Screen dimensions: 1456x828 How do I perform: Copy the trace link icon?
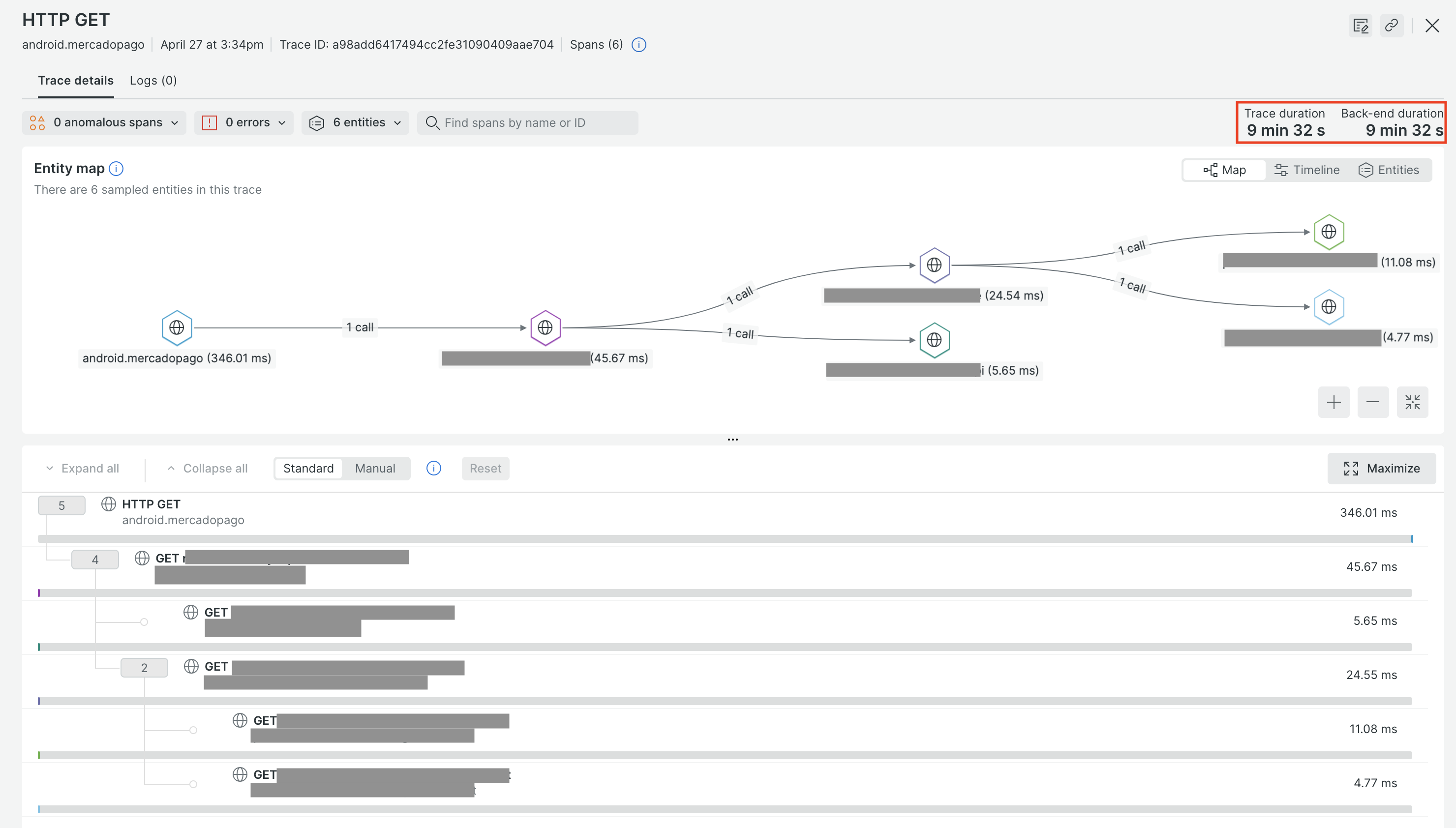click(x=1392, y=25)
